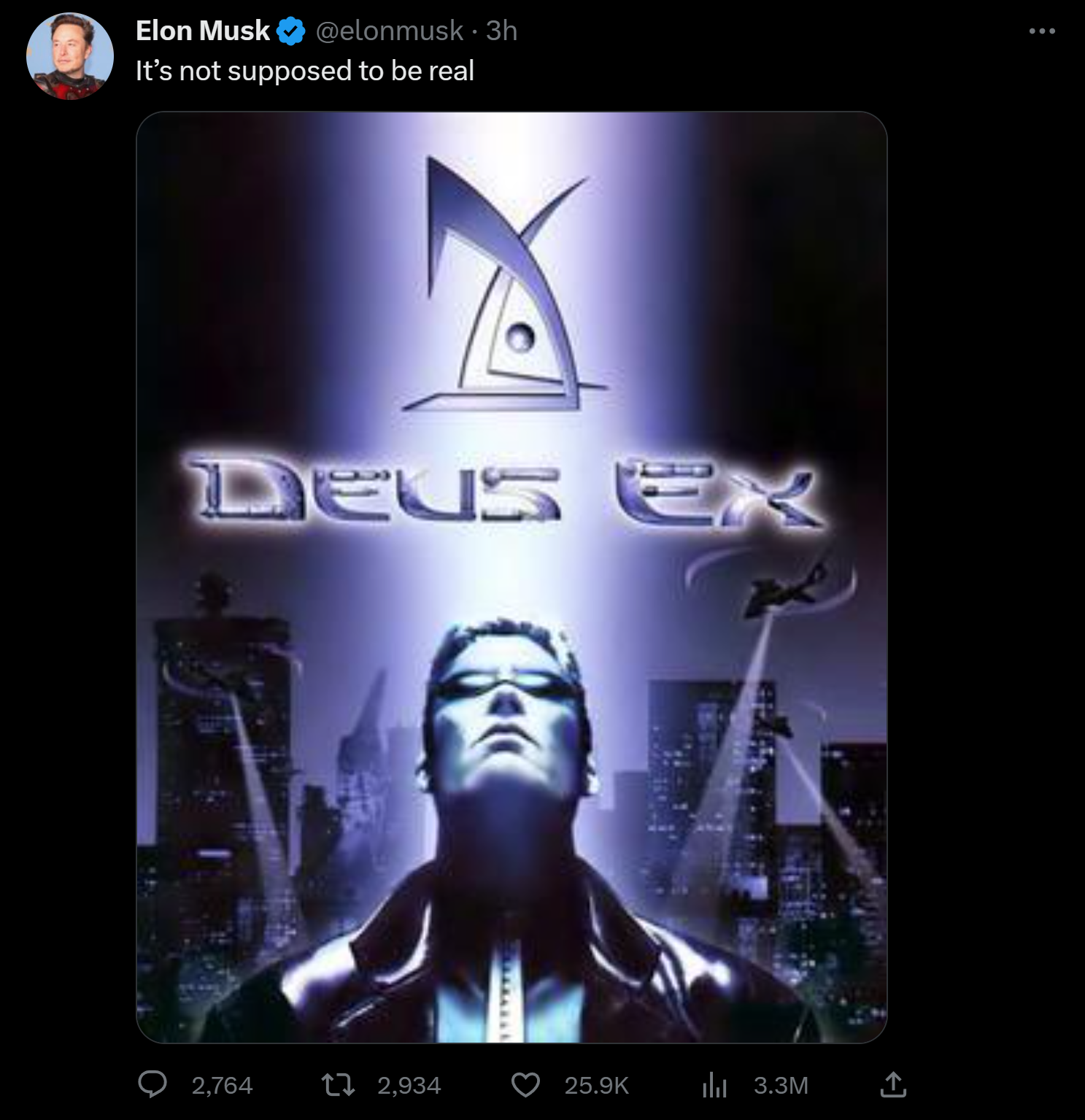This screenshot has height=1120, width=1085.
Task: Open the three-dot more options menu
Action: pyautogui.click(x=1042, y=31)
